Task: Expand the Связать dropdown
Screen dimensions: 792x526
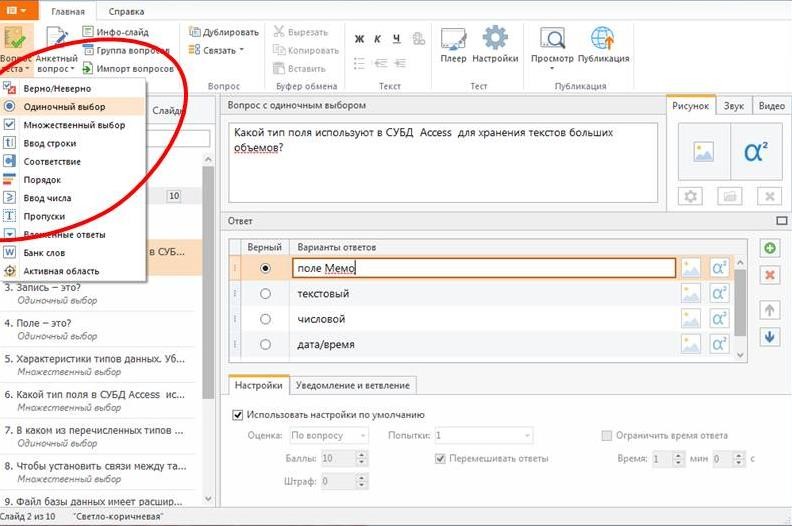Action: 216,50
